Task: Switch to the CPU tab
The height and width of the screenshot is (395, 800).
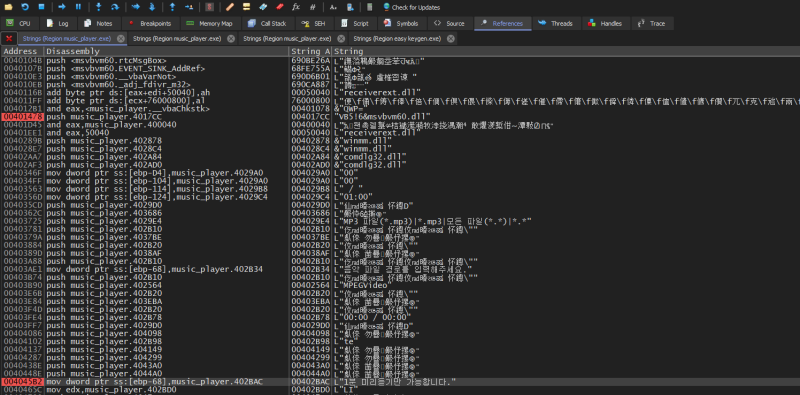Action: pos(19,23)
